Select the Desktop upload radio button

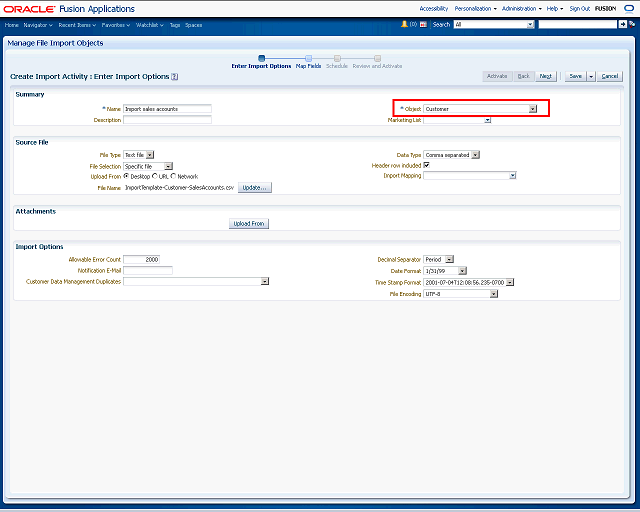click(x=126, y=176)
